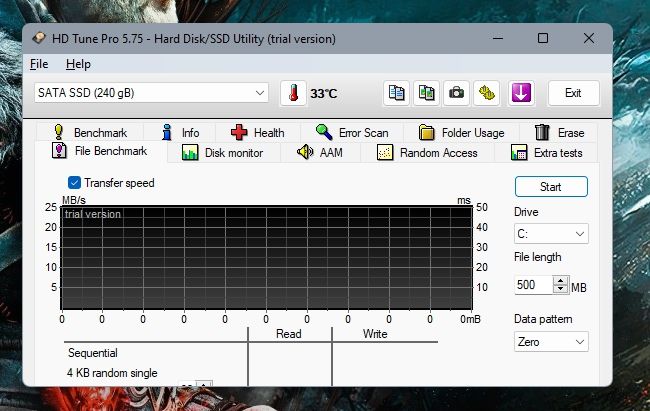Screen dimensions: 650x411
Task: Go to the Extra tests tab
Action: pyautogui.click(x=546, y=153)
